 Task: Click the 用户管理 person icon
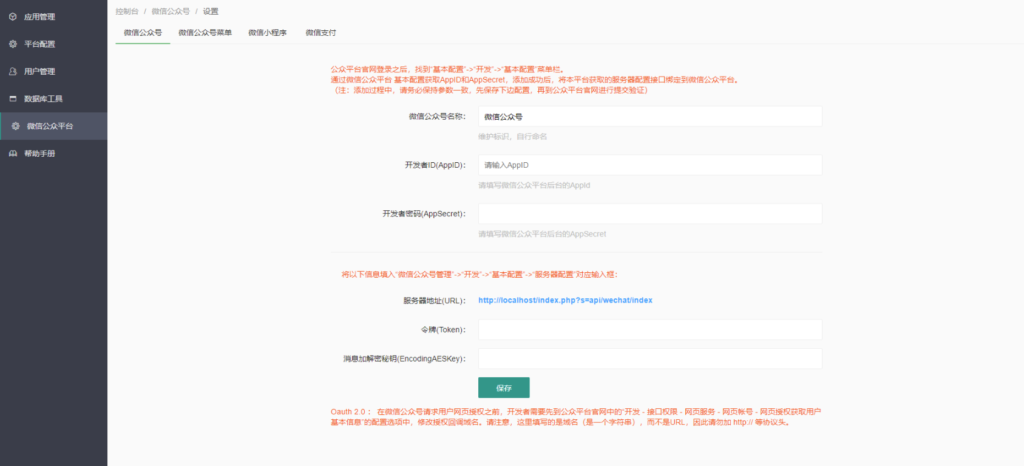pyautogui.click(x=12, y=72)
